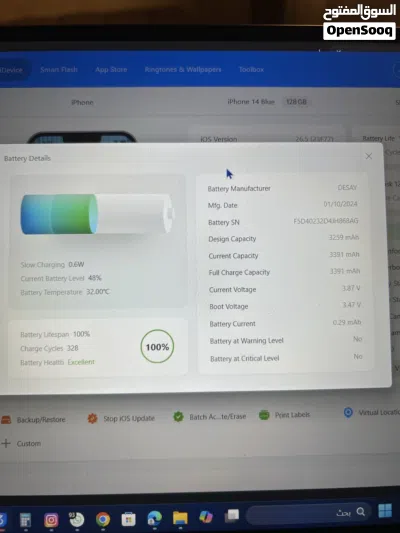Open Batch Activate/Erase tool icon
Image resolution: width=400 pixels, height=533 pixels.
pyautogui.click(x=178, y=416)
